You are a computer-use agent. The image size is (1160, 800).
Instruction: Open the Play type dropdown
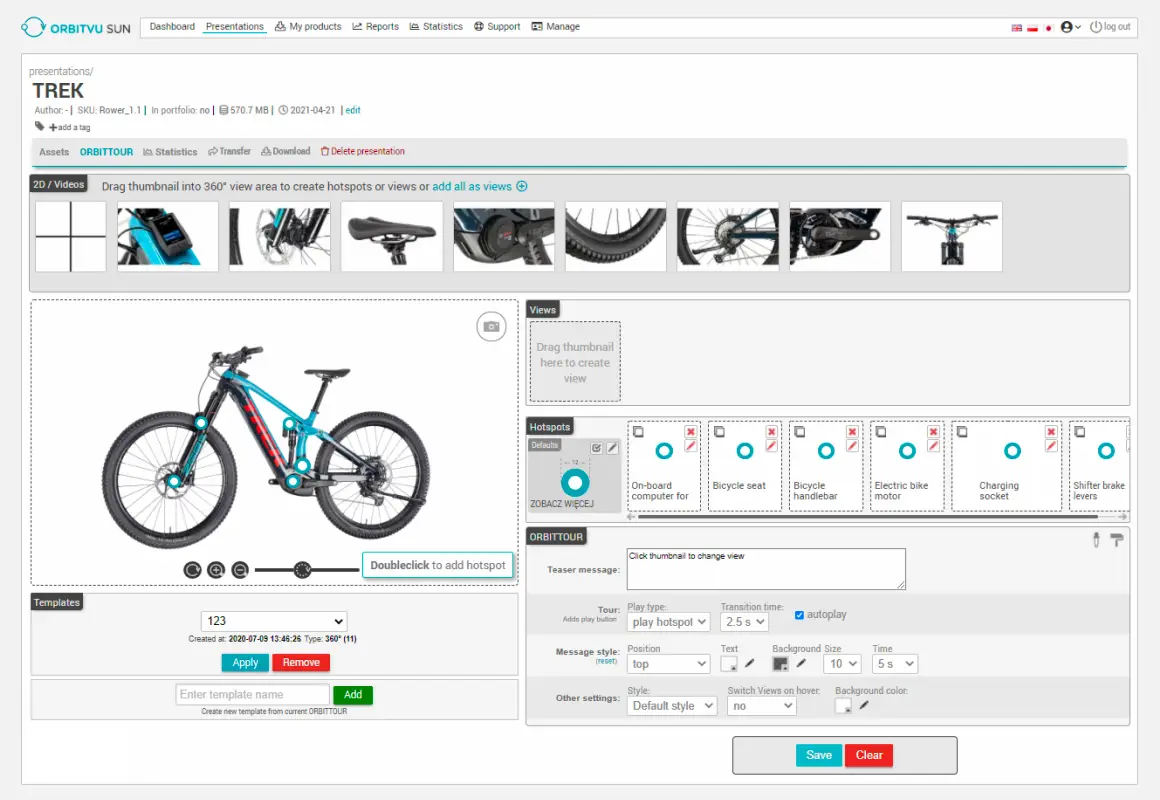tap(668, 622)
